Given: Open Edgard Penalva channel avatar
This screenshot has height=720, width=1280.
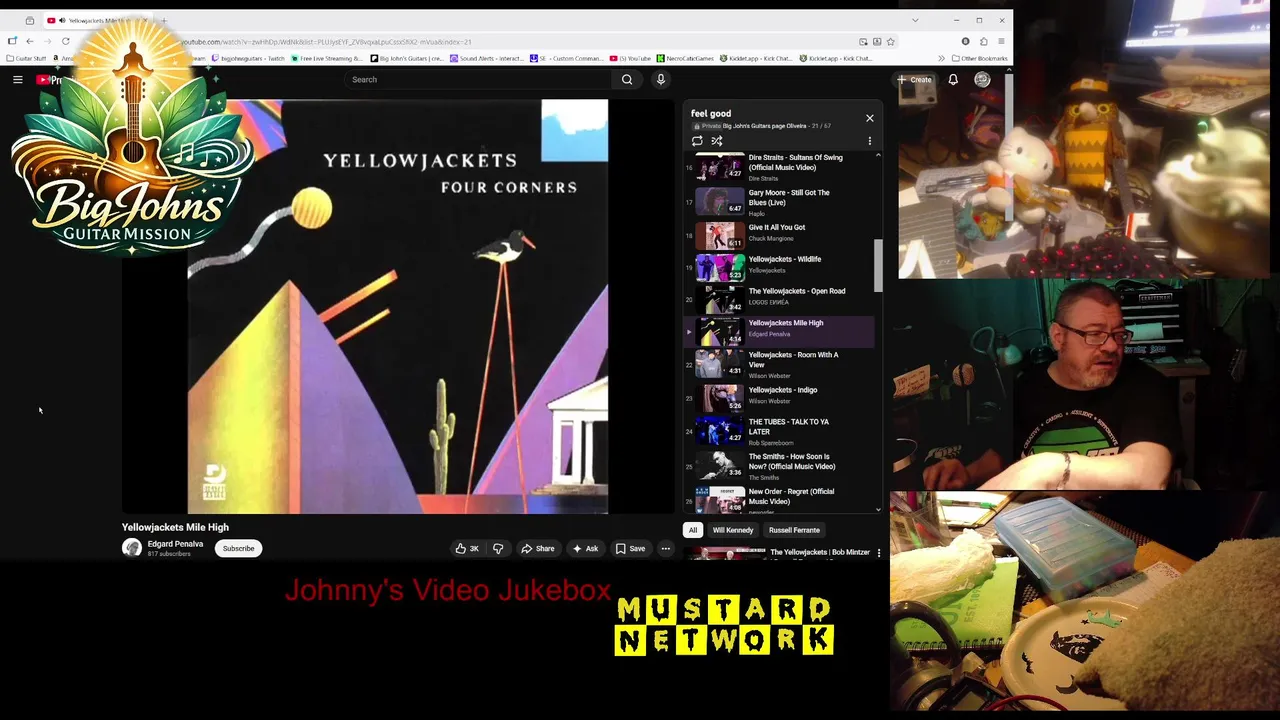Looking at the screenshot, I should pyautogui.click(x=132, y=548).
